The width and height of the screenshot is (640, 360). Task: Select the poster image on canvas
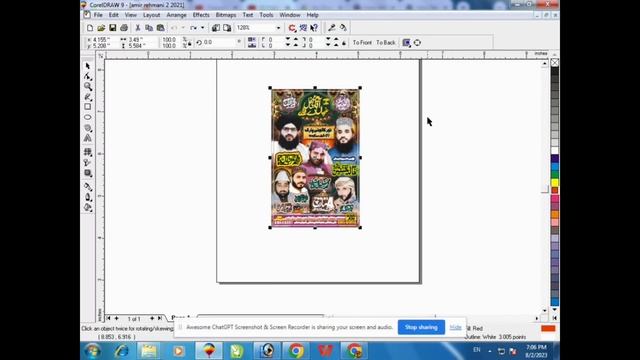315,158
